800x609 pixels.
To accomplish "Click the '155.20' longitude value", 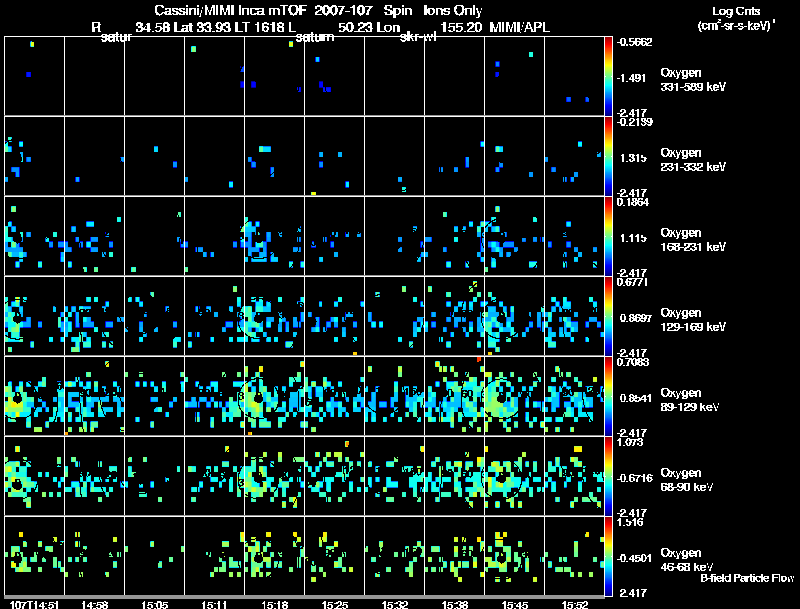I will [x=461, y=28].
